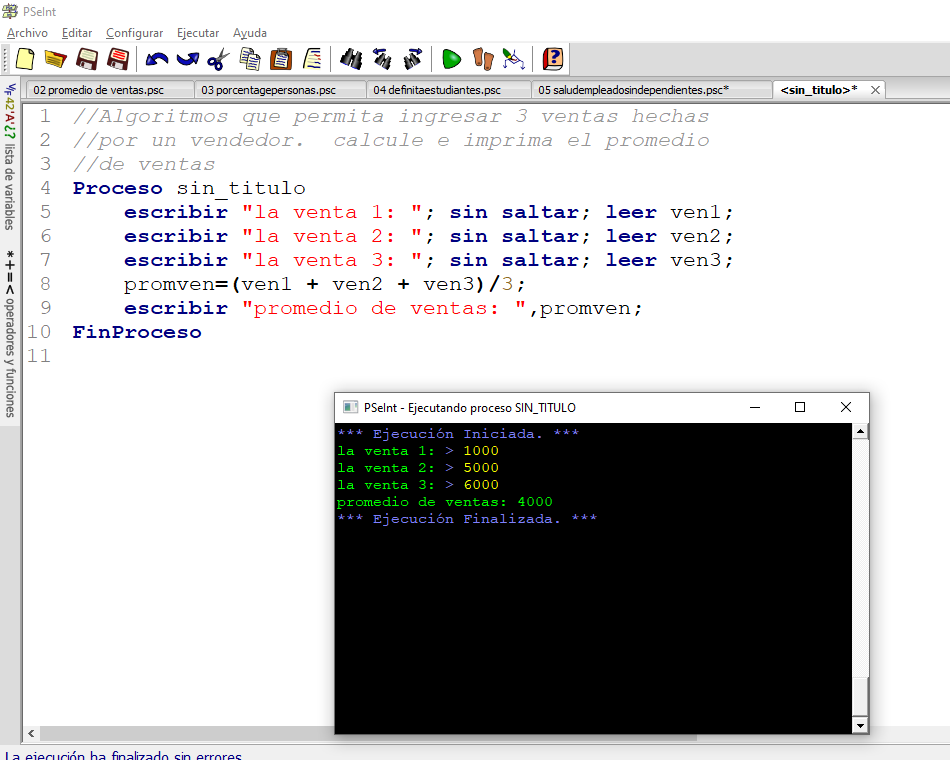Screen dimensions: 950x760
Task: Switch to 05 saludempleadosindependientes.psc tab
Action: point(651,90)
